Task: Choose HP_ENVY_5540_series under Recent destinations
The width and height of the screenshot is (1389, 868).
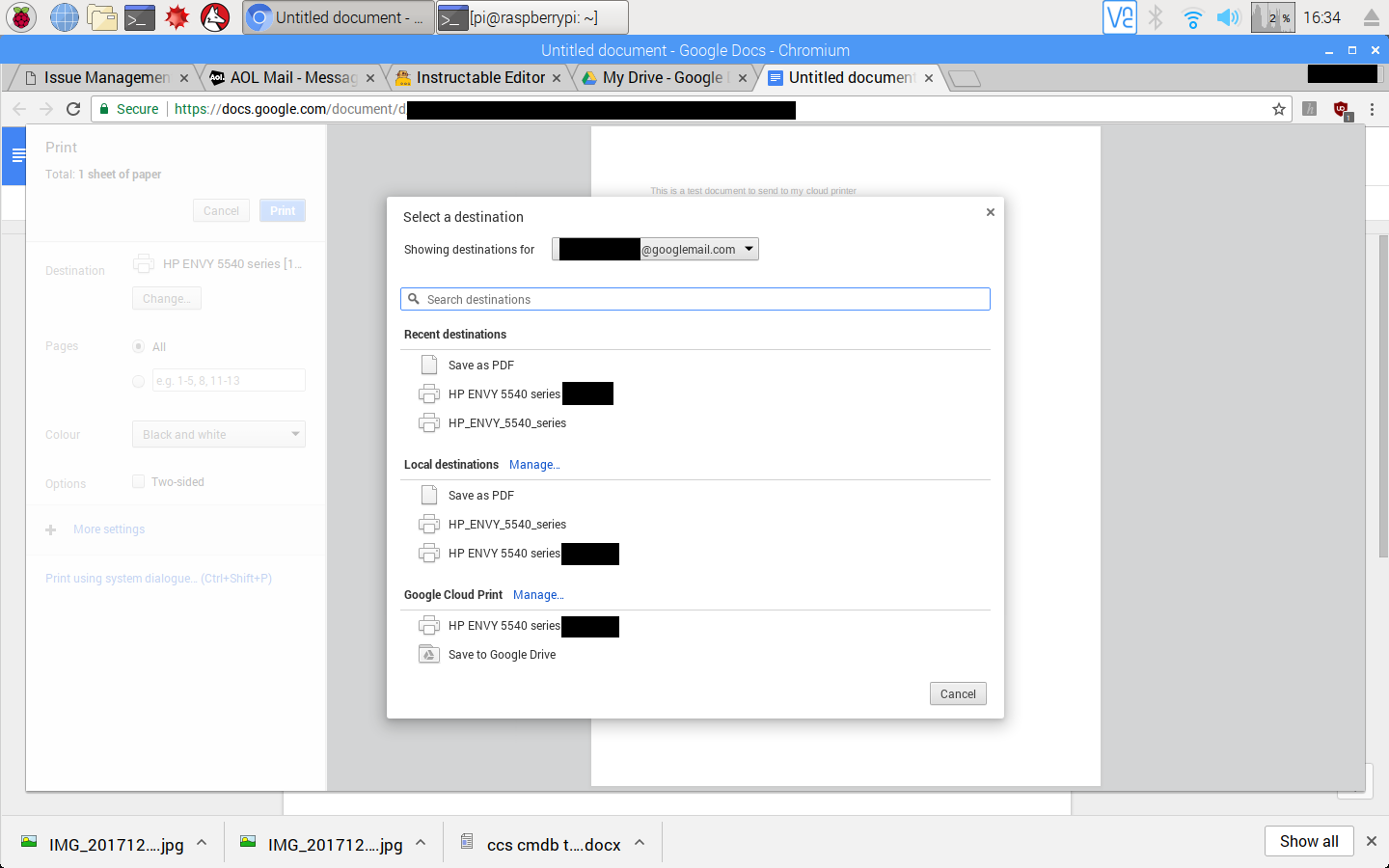Action: point(695,423)
